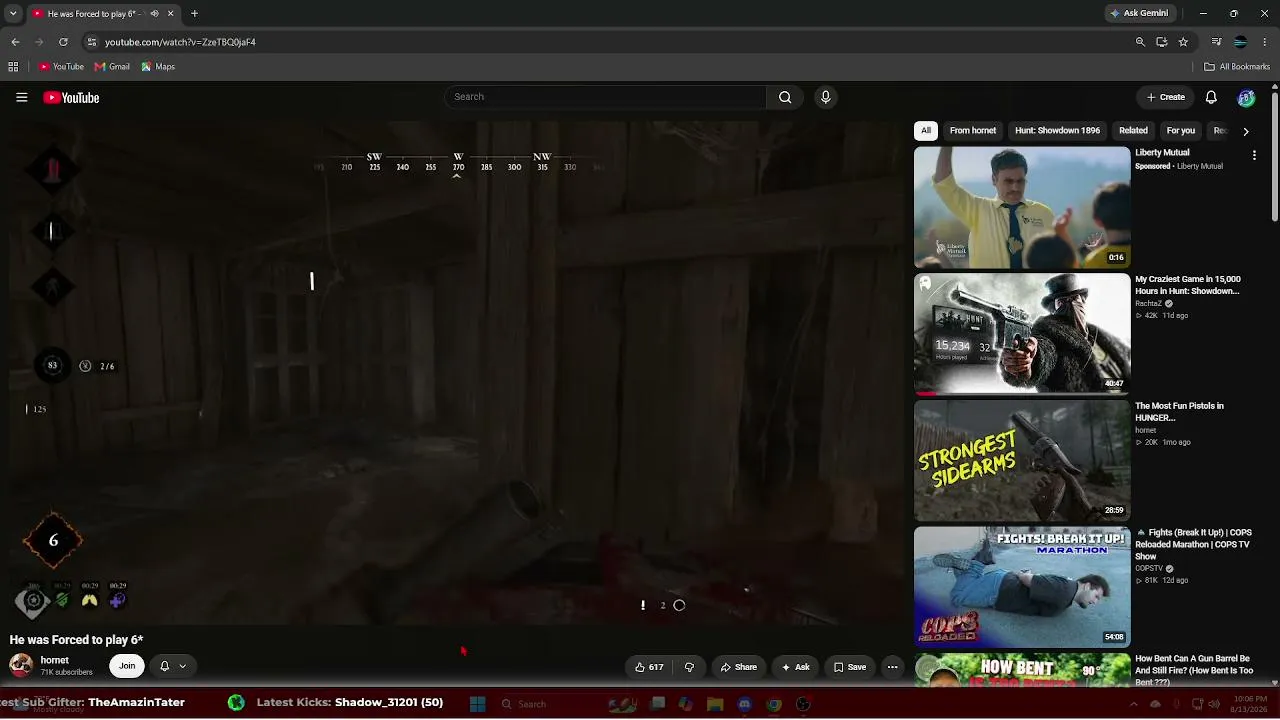Show more filter chips with right arrow
Viewport: 1280px width, 720px height.
(x=1245, y=131)
